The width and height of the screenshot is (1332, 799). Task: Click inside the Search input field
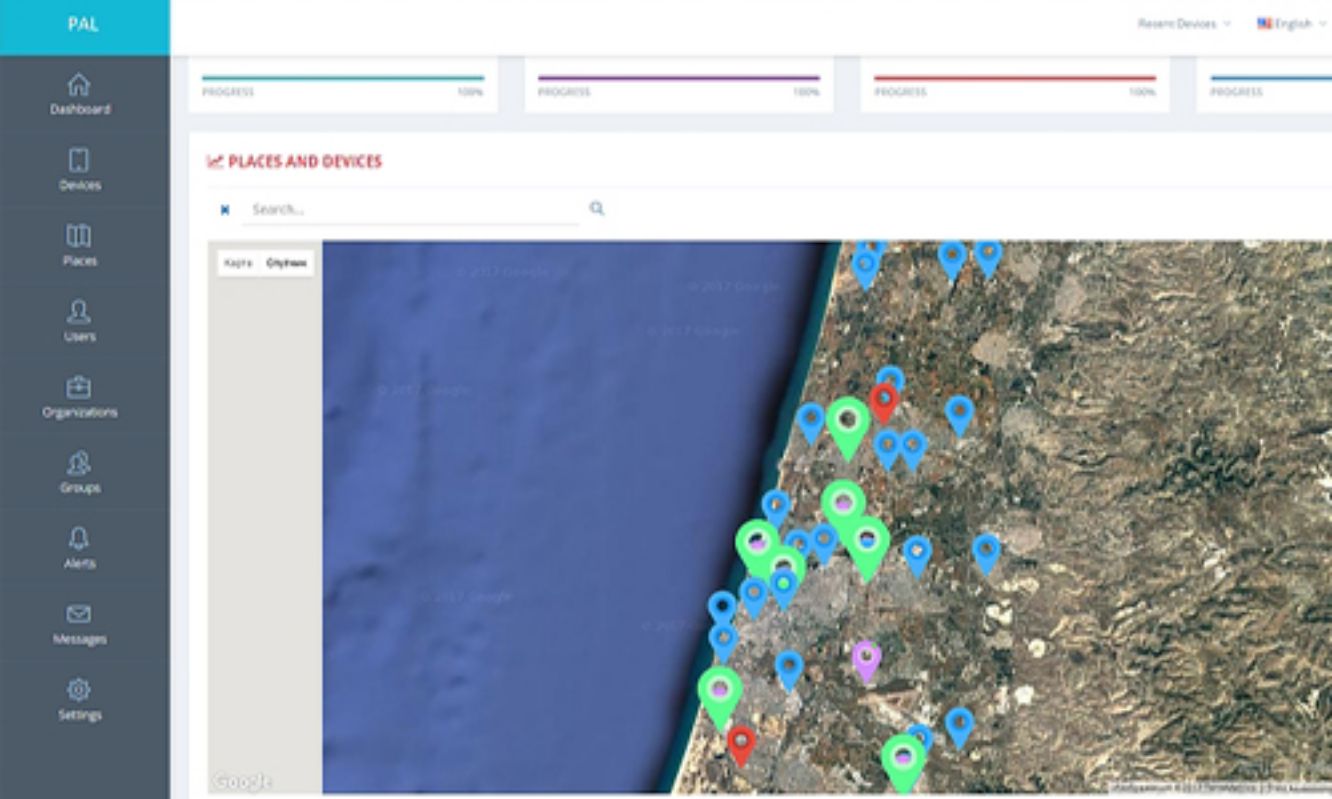(x=410, y=210)
